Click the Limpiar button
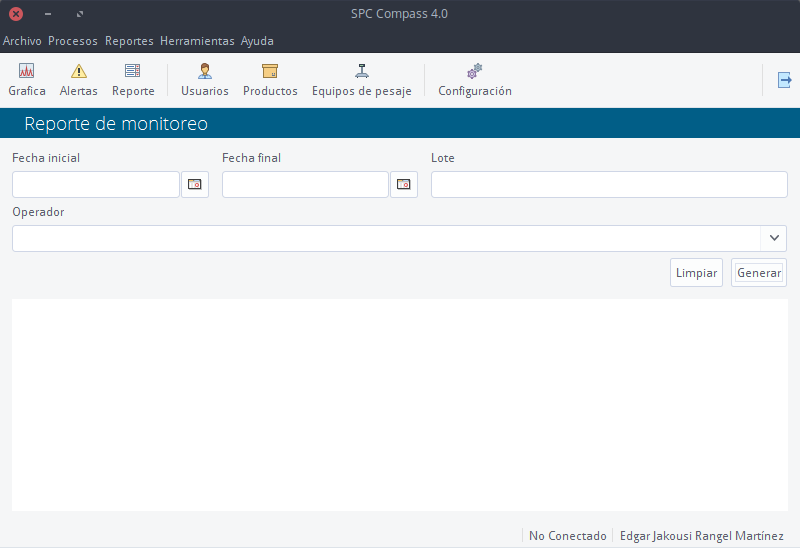 [x=696, y=272]
